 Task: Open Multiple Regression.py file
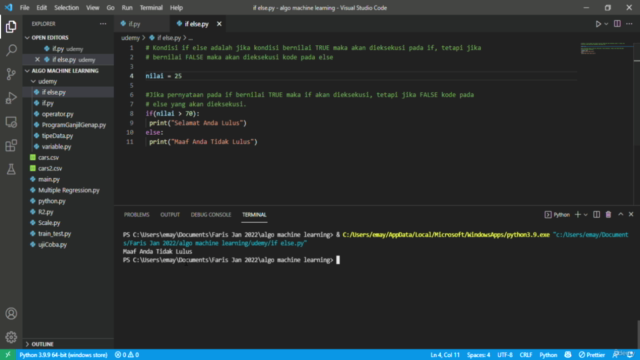click(x=68, y=190)
